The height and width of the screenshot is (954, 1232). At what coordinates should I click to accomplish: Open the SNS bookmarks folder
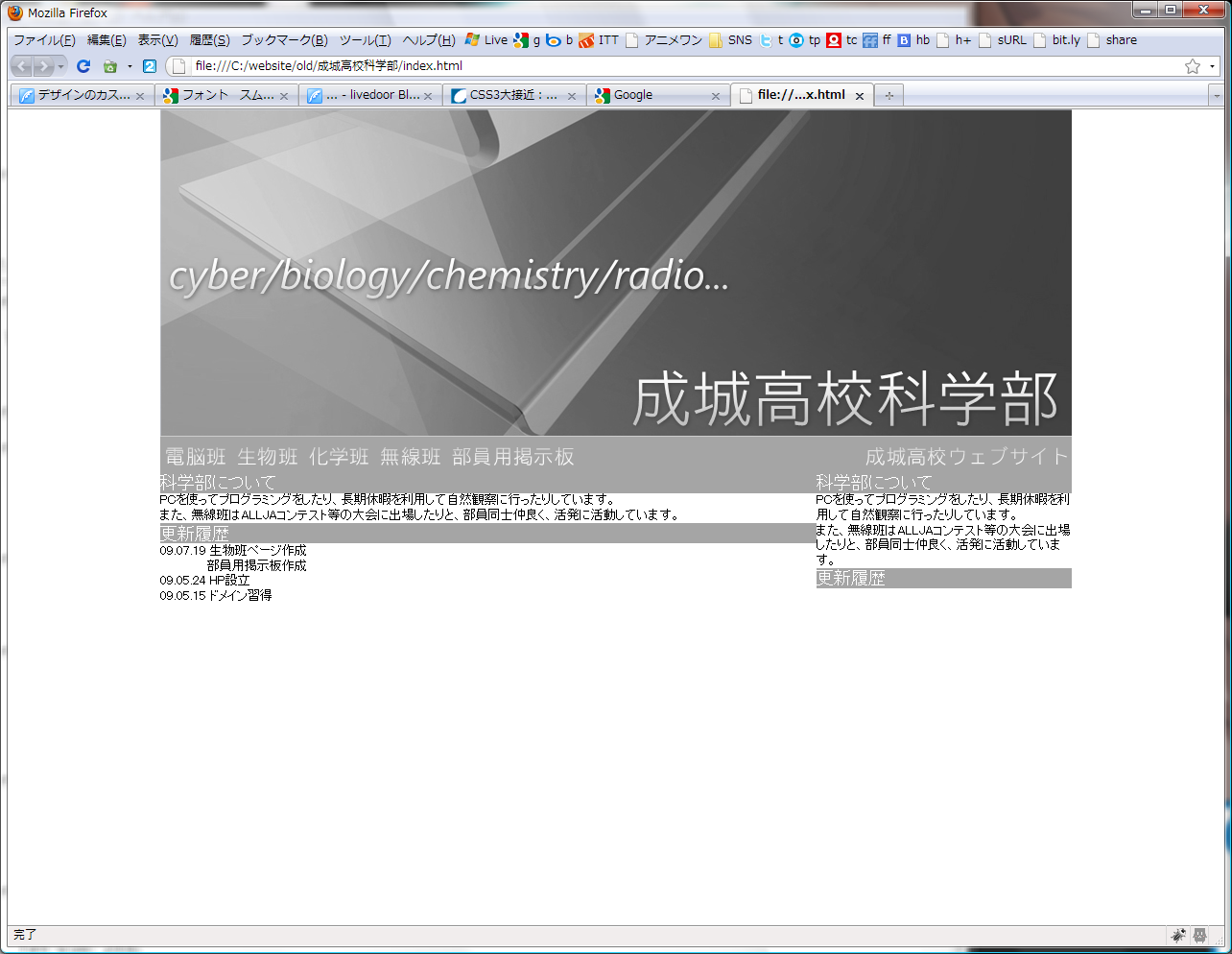click(731, 40)
